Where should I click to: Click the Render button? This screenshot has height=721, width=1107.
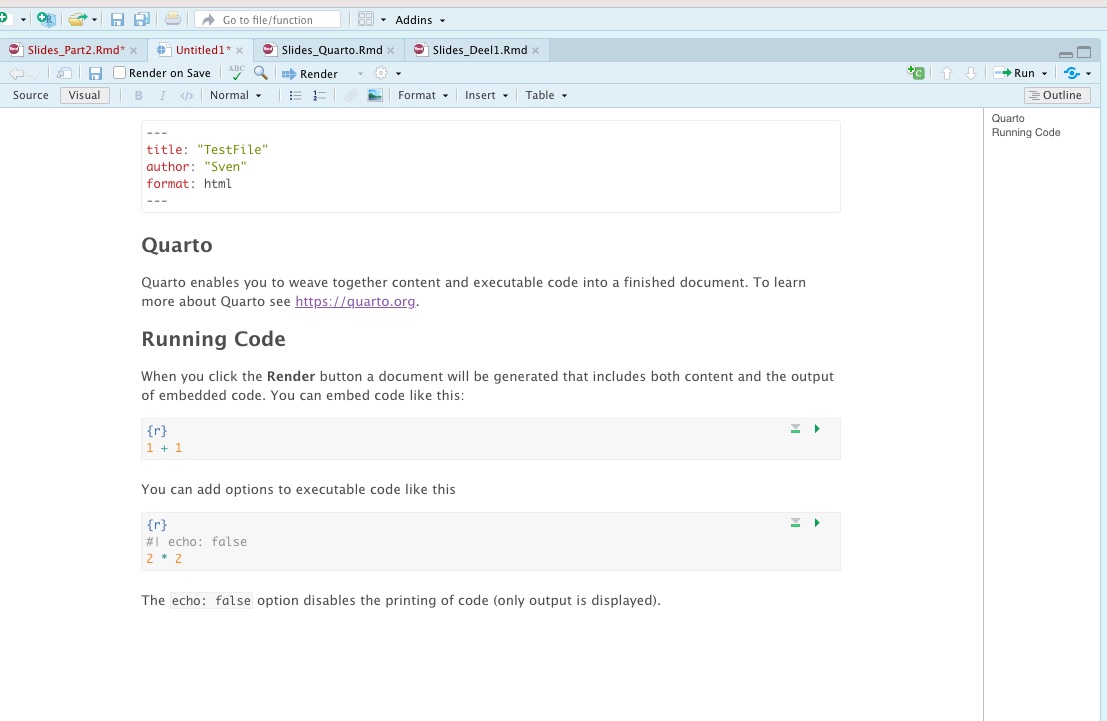(x=310, y=73)
